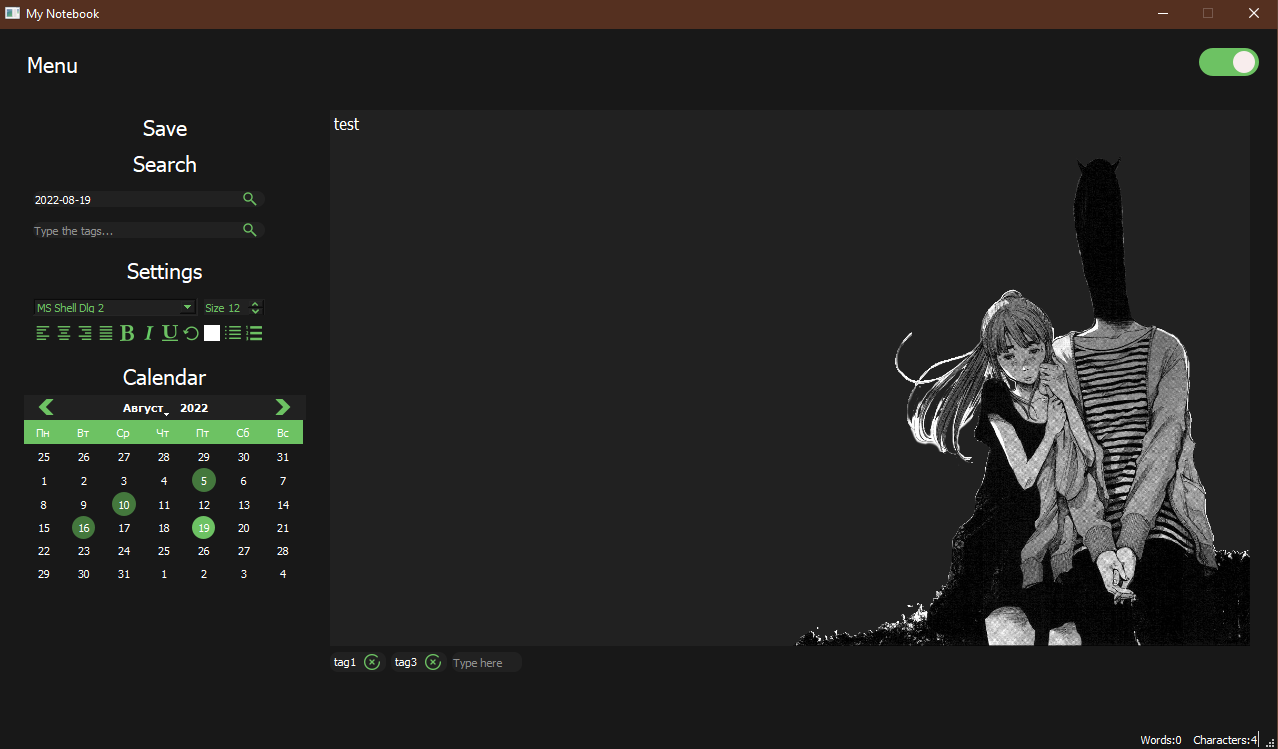Align text to the left
The width and height of the screenshot is (1278, 749).
click(42, 333)
